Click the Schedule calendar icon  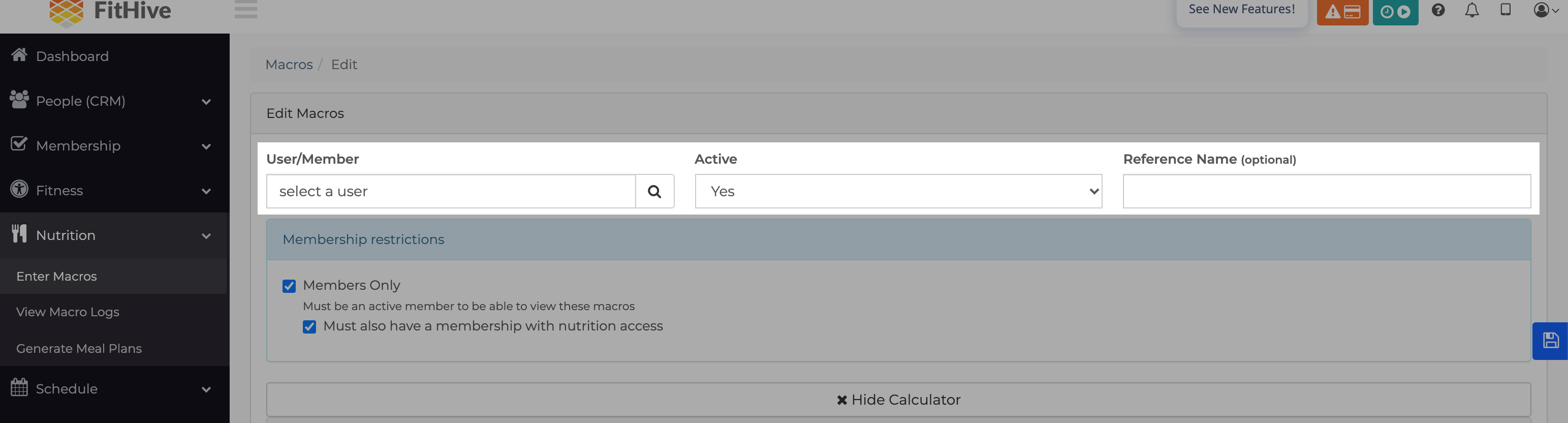coord(19,387)
